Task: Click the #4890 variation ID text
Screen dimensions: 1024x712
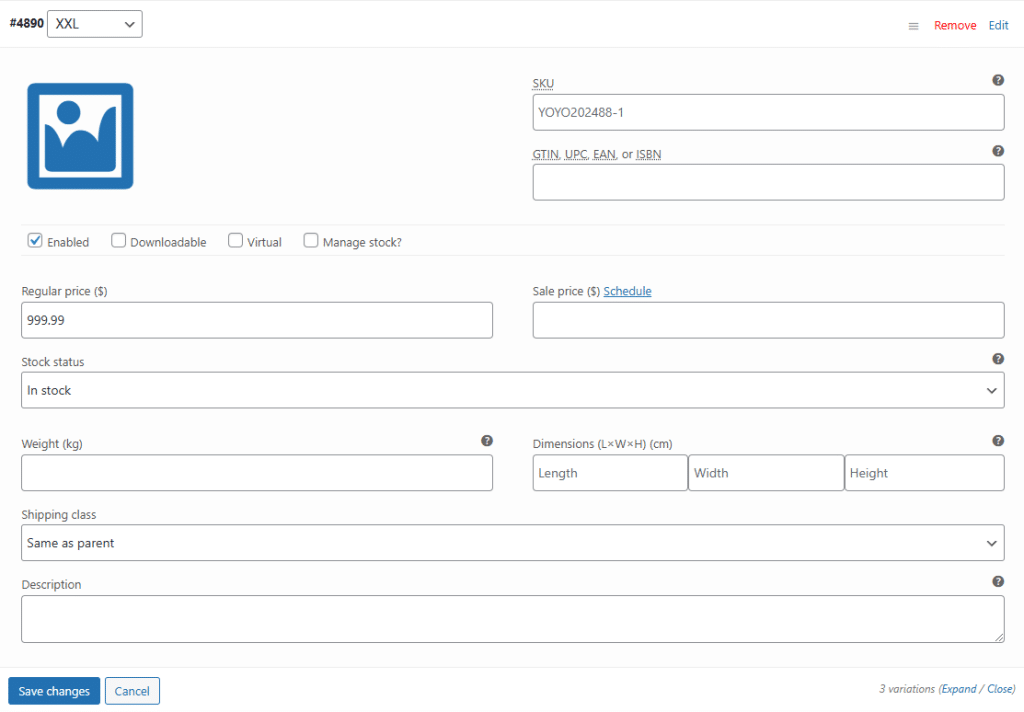Action: (x=27, y=24)
